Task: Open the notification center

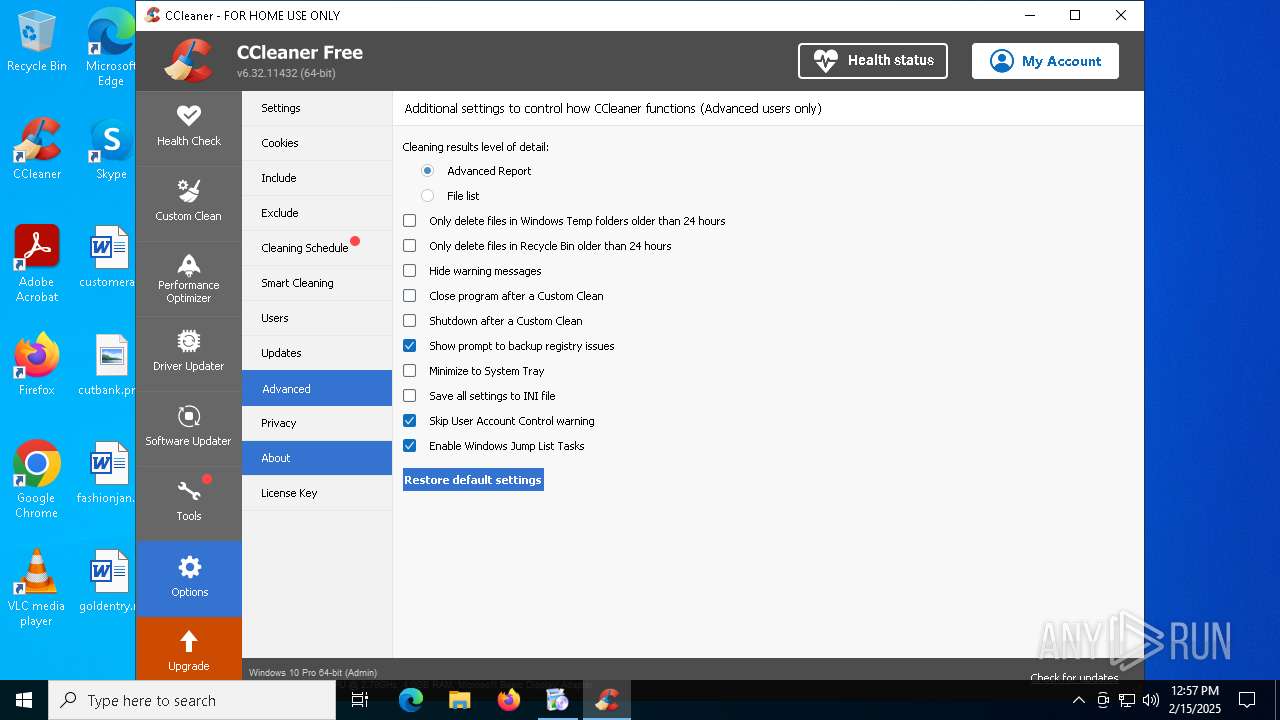Action: (x=1247, y=700)
